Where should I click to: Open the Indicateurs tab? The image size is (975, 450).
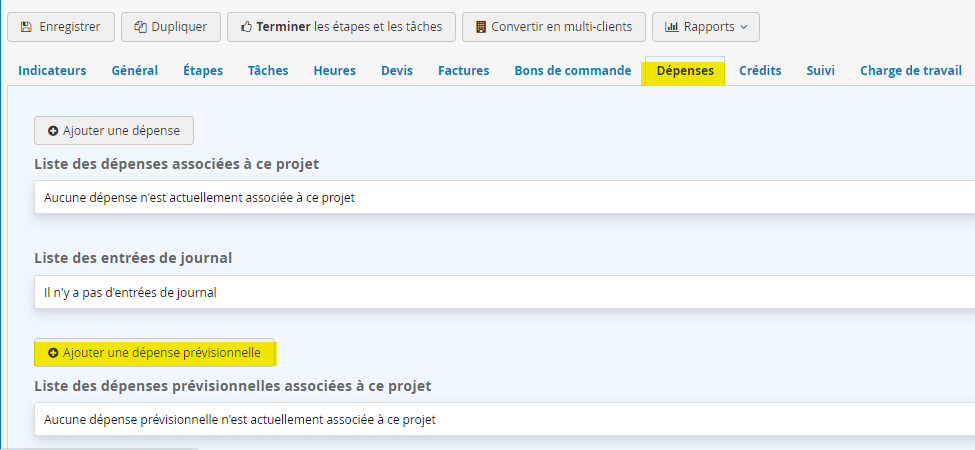coord(52,71)
